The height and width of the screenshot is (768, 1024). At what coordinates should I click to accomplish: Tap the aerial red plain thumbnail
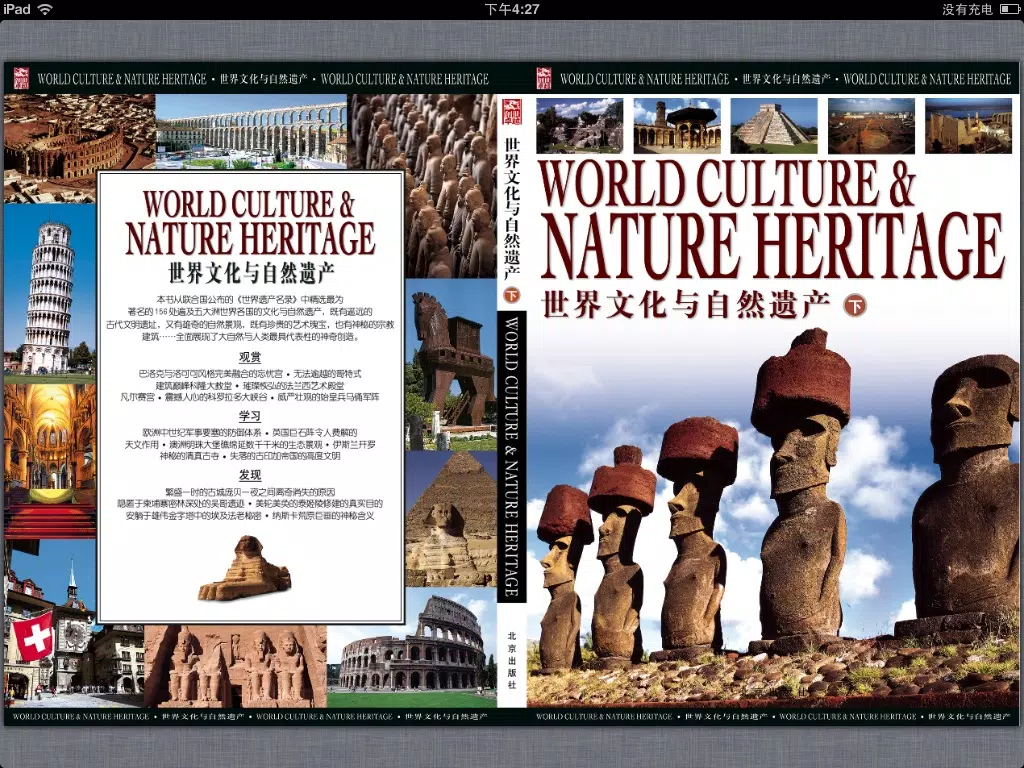click(x=871, y=125)
